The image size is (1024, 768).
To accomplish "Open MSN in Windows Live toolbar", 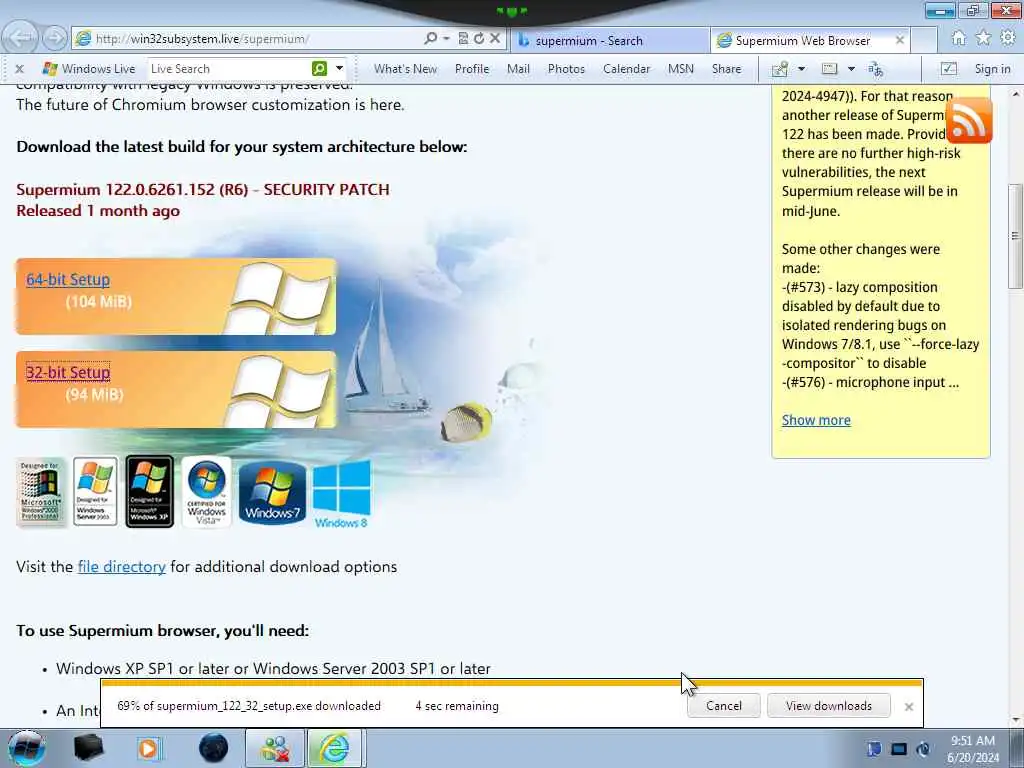I will 680,69.
